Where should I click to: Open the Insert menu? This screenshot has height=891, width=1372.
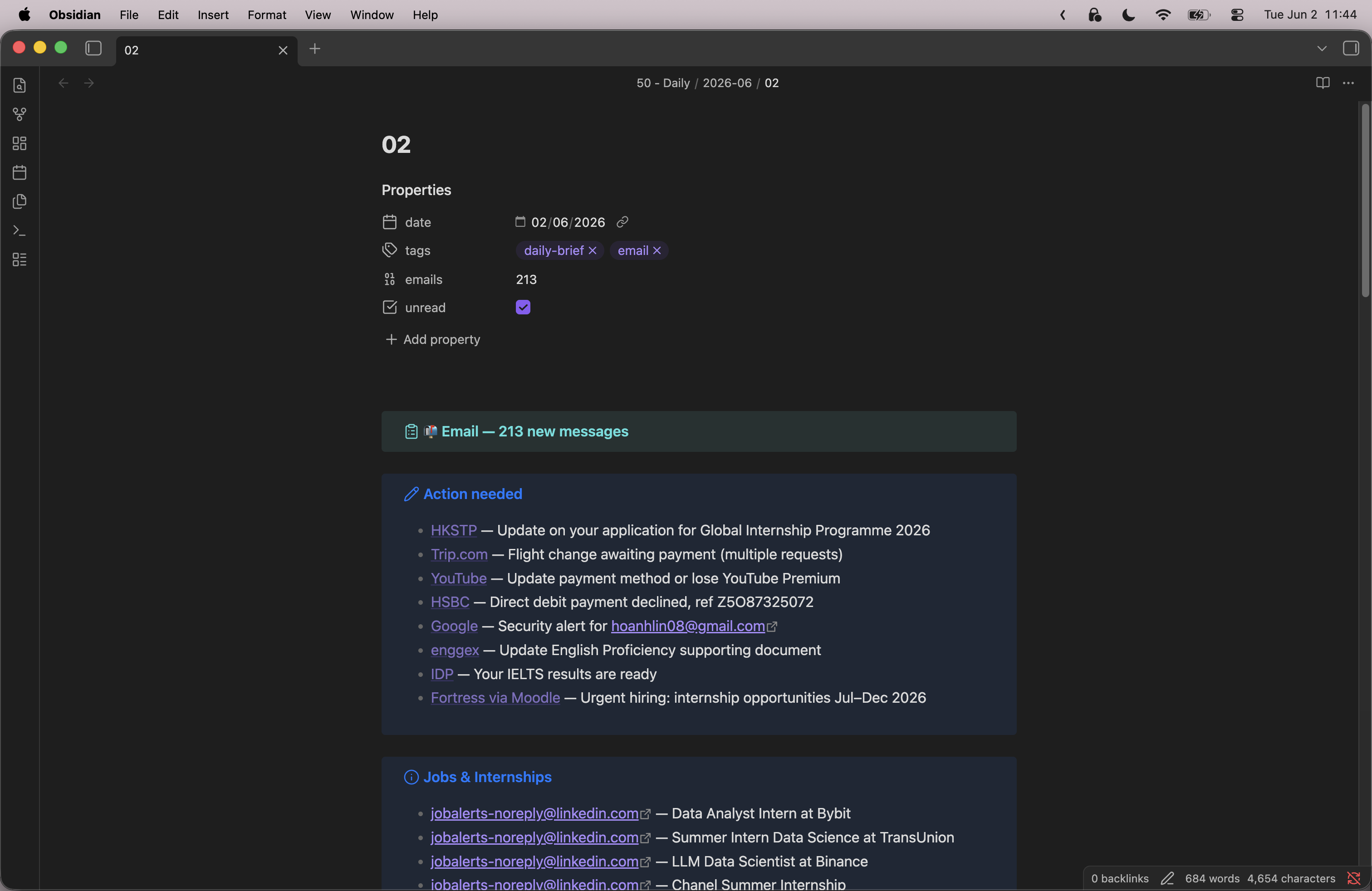pos(213,15)
